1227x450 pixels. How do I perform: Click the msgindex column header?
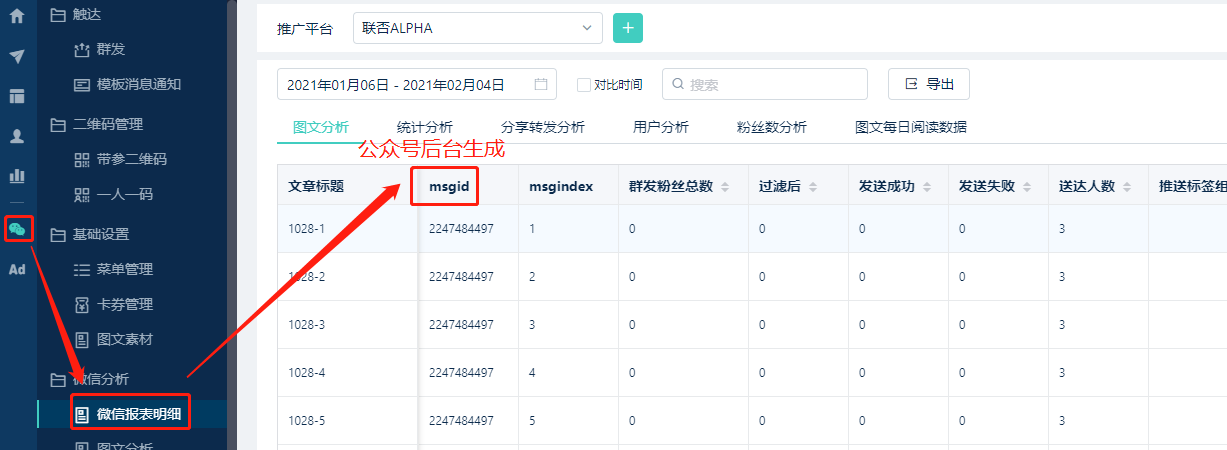(x=561, y=186)
